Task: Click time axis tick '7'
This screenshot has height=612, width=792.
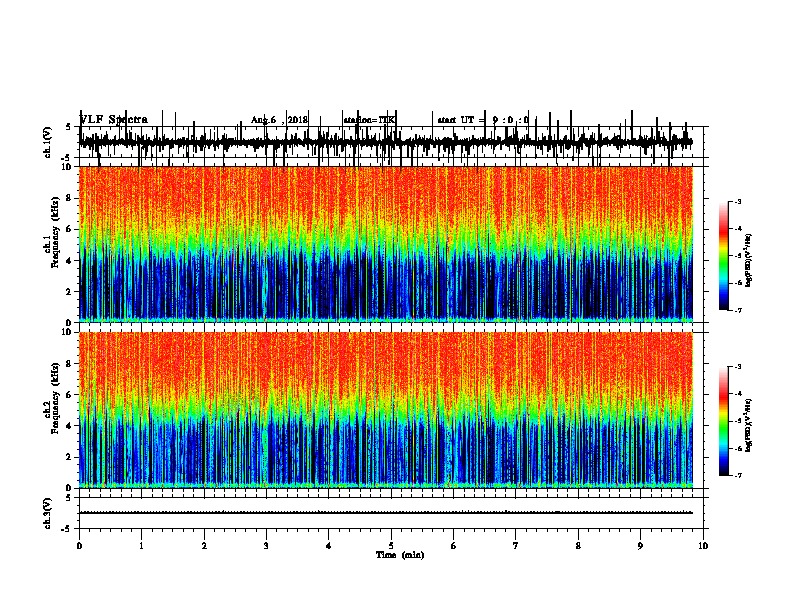Action: tap(516, 546)
